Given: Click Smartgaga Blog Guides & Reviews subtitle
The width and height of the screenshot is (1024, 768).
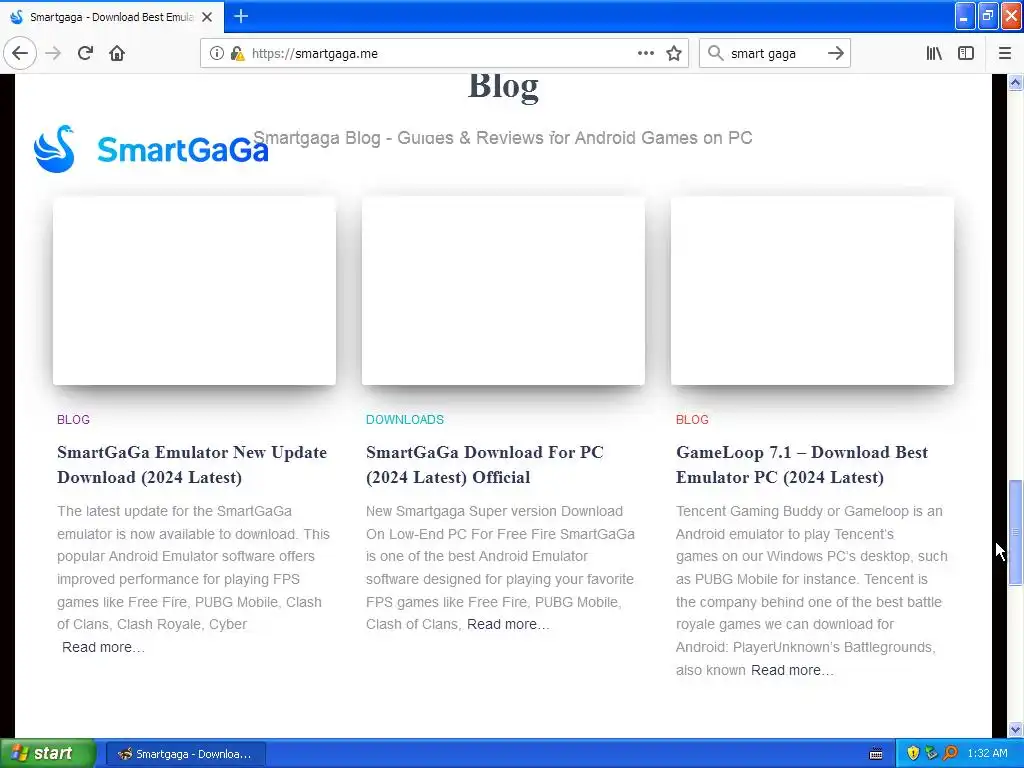Looking at the screenshot, I should (503, 138).
